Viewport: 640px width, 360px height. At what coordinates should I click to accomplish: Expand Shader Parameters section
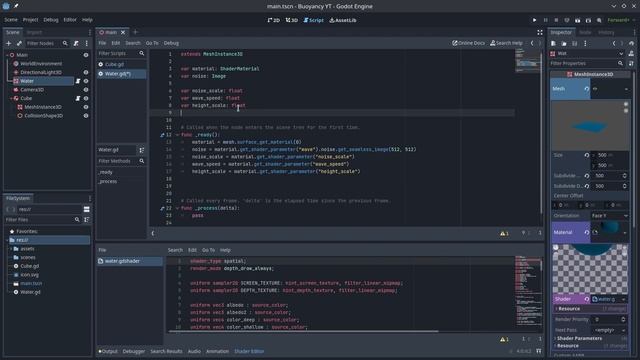(579, 338)
